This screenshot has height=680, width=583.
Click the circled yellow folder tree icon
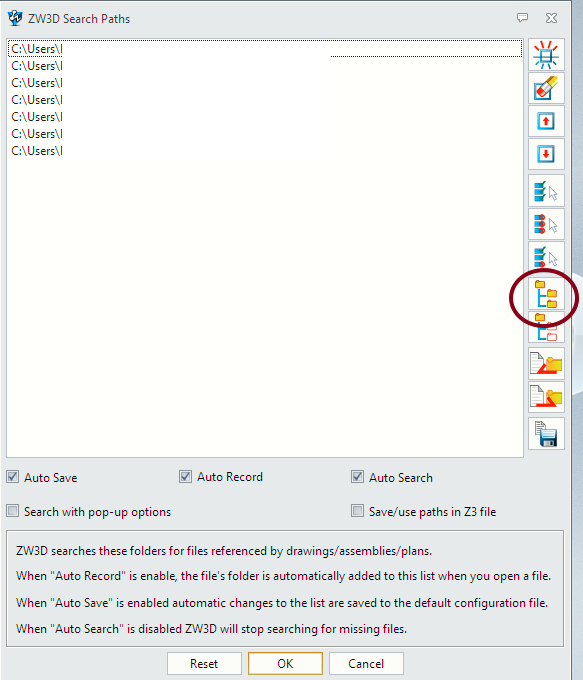[x=546, y=294]
